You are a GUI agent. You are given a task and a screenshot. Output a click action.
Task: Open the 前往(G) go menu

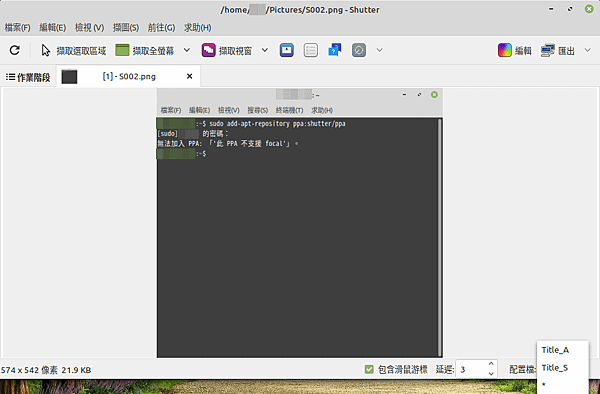click(x=161, y=28)
